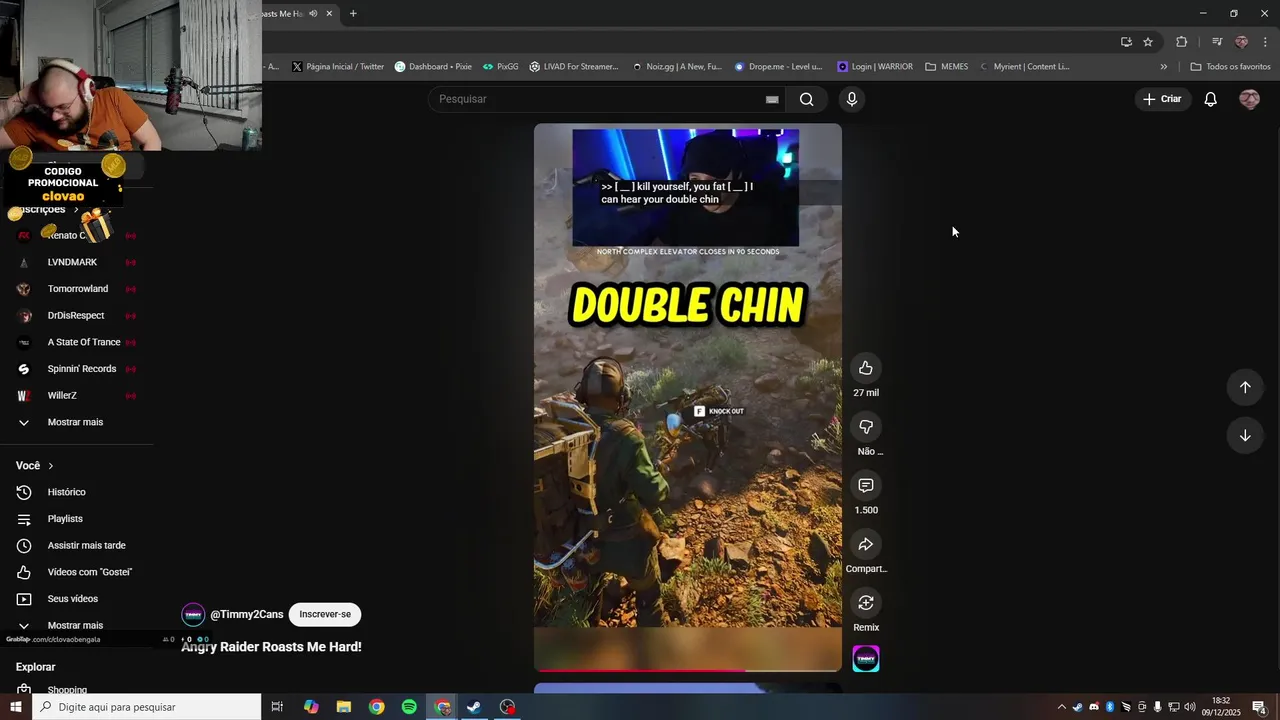Open the Timmy channel sound icon beside the Short
This screenshot has height=720, width=1280.
coord(866,659)
